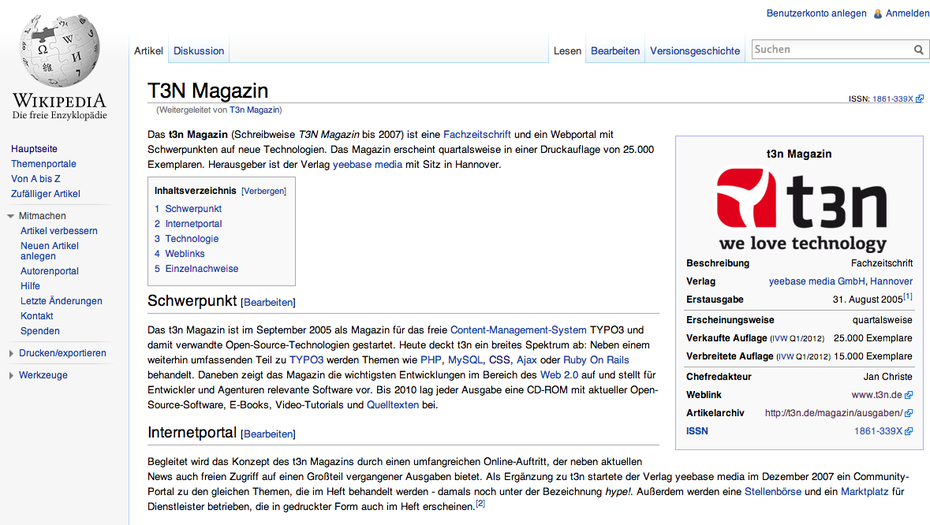Open the CSS link

499,360
